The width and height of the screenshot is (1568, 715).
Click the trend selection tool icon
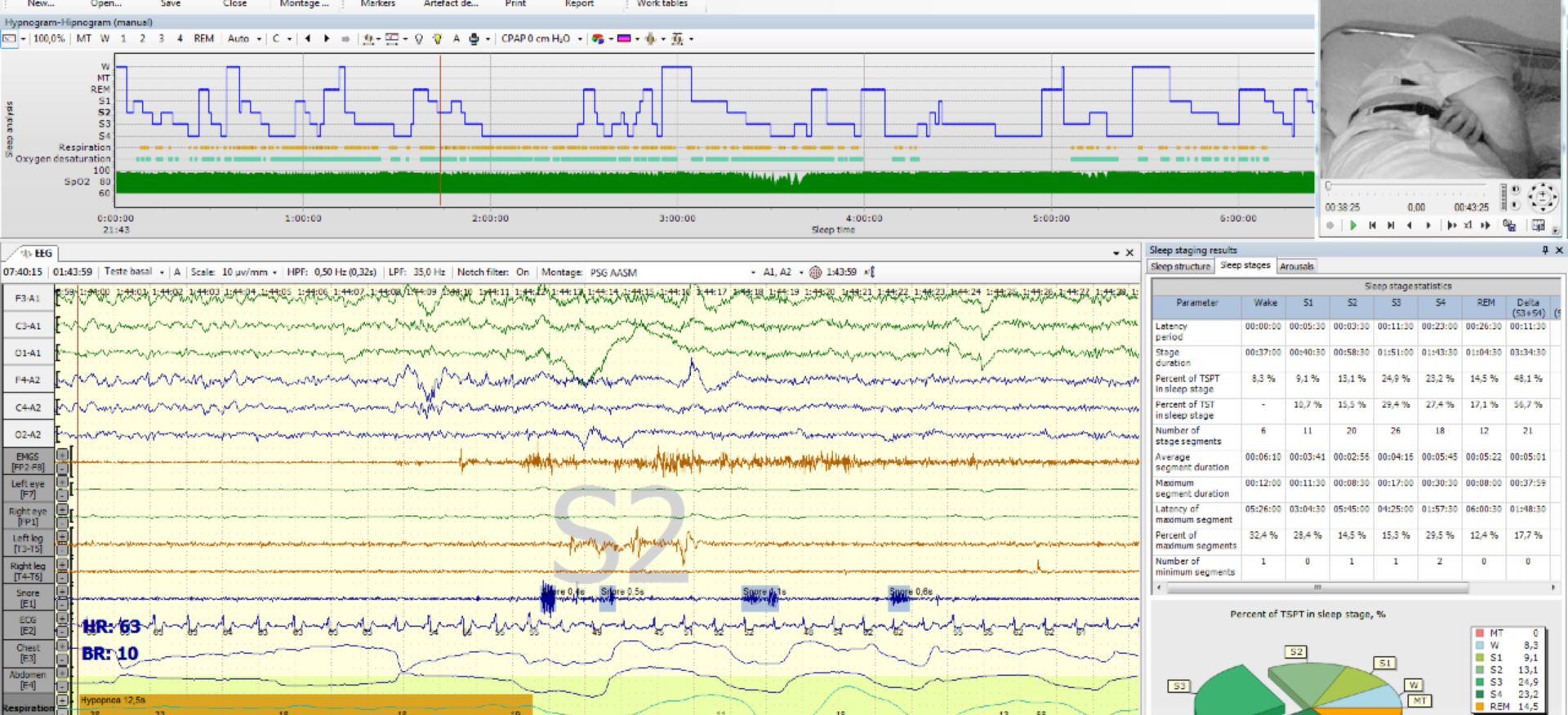[392, 38]
